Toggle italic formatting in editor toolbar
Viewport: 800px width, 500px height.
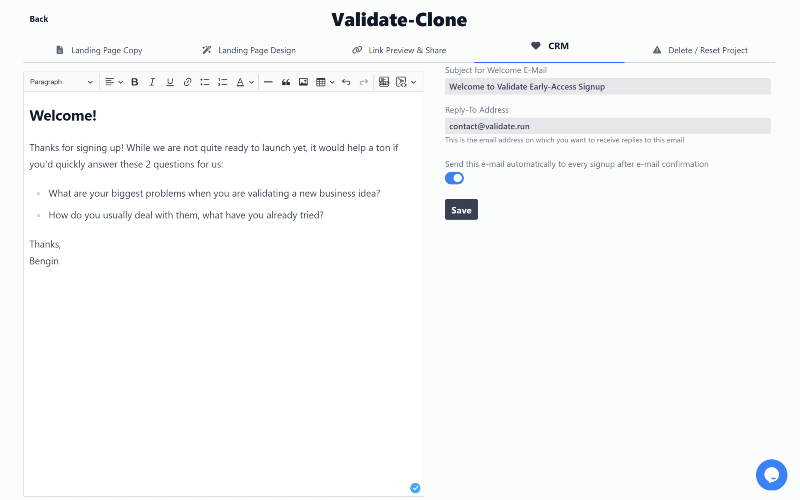coord(152,82)
